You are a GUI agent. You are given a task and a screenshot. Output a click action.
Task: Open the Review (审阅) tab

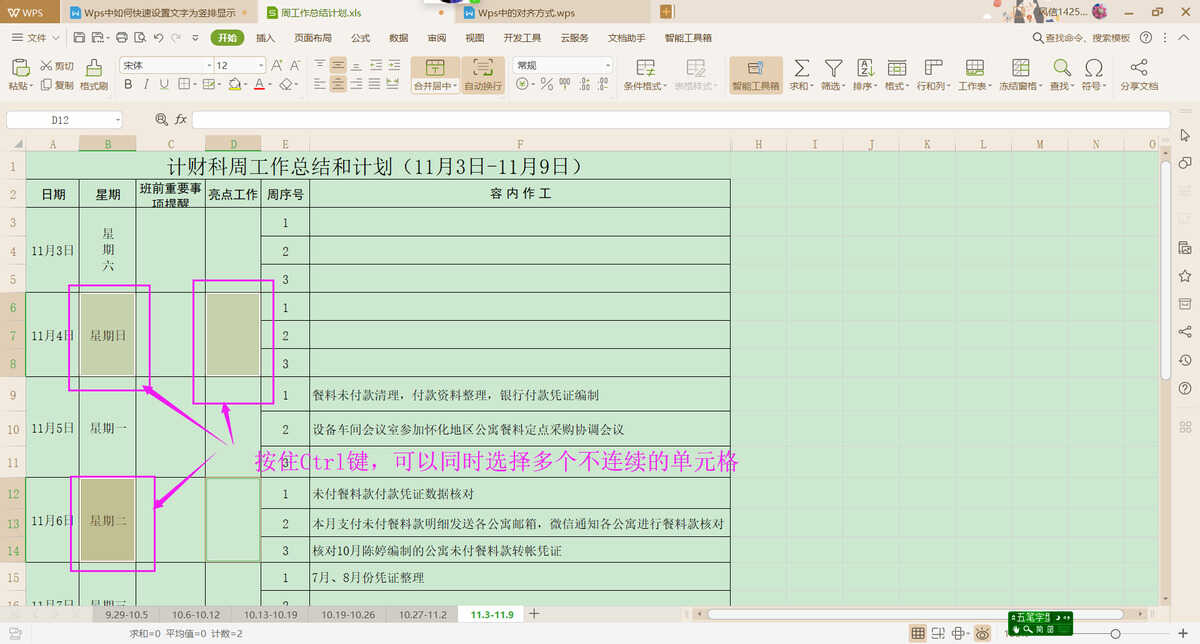(437, 37)
